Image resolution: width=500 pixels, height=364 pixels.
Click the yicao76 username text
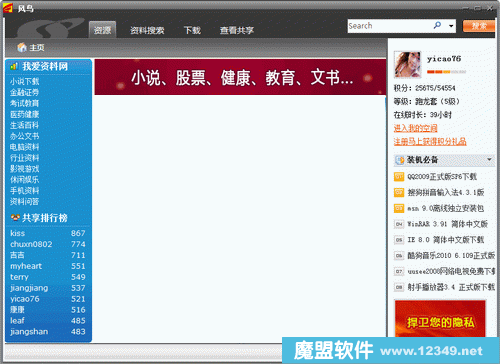(444, 59)
